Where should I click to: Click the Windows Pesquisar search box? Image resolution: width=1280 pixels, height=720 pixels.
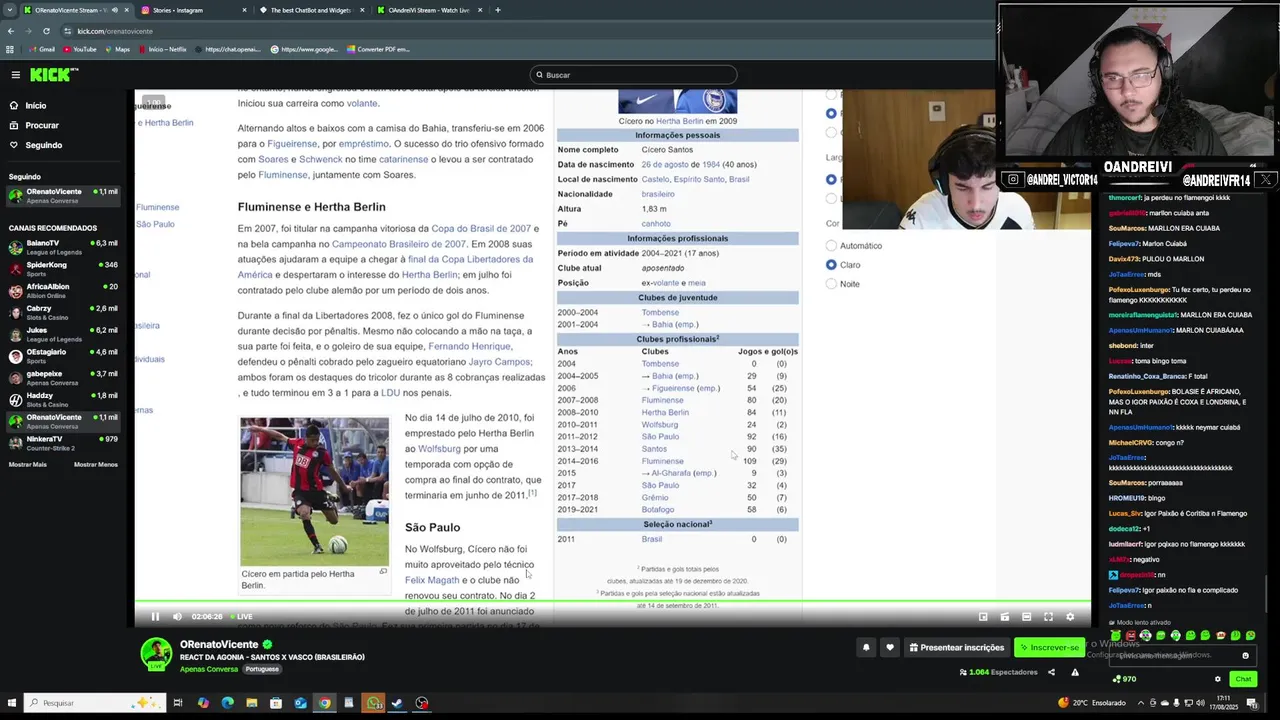pos(95,703)
